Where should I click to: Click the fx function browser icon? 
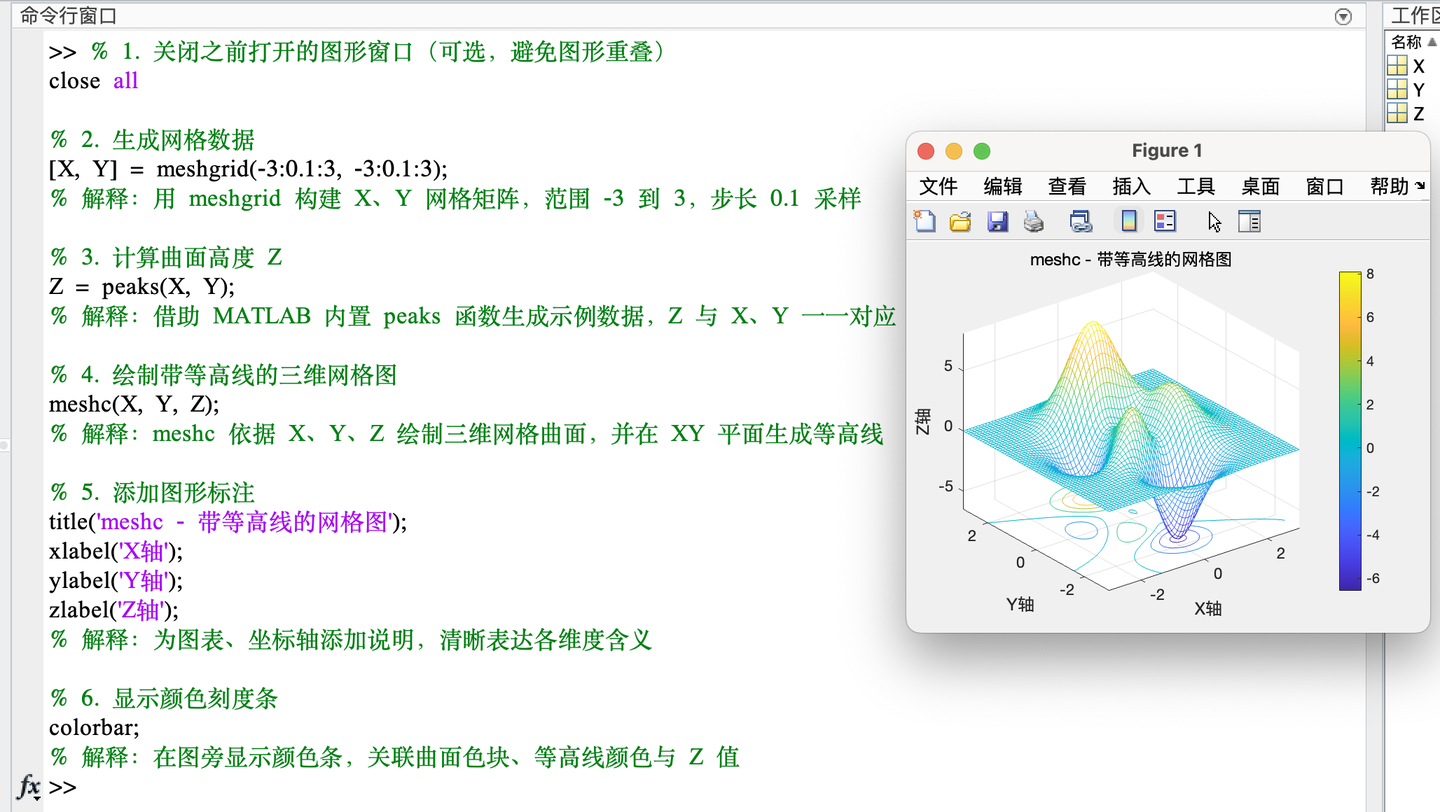pyautogui.click(x=30, y=787)
